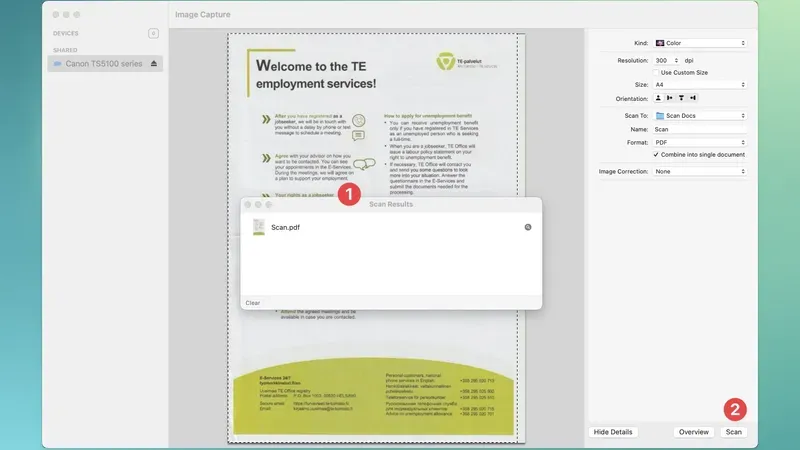The image size is (800, 450).
Task: Open the Scan To folder dropdown
Action: coord(700,116)
